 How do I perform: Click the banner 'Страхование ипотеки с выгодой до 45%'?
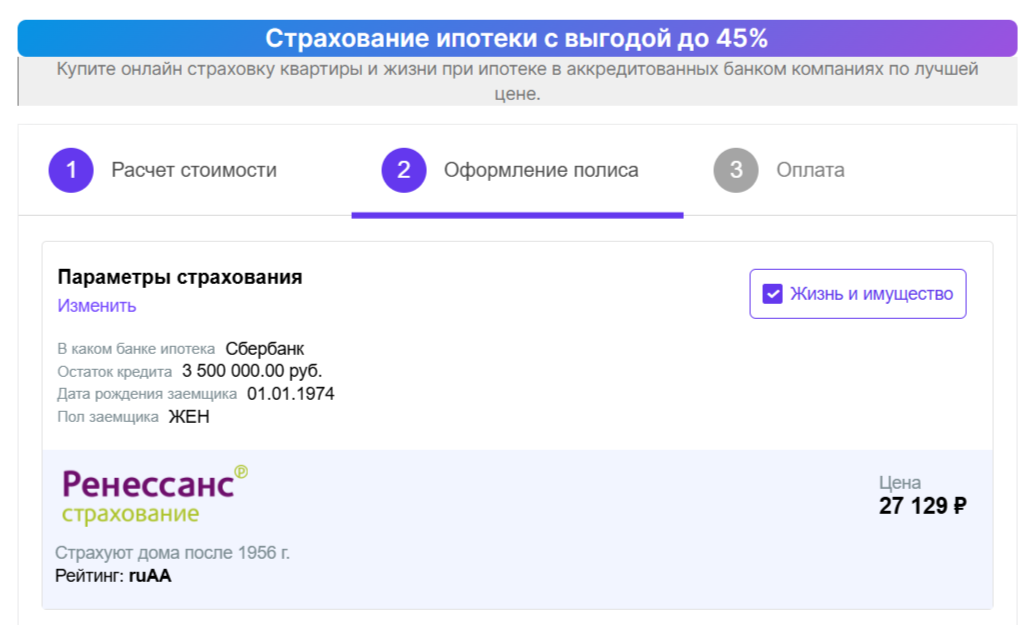(517, 38)
